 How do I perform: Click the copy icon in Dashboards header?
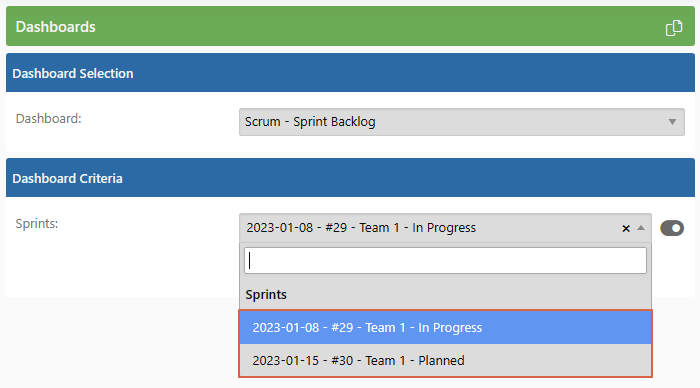[x=674, y=28]
